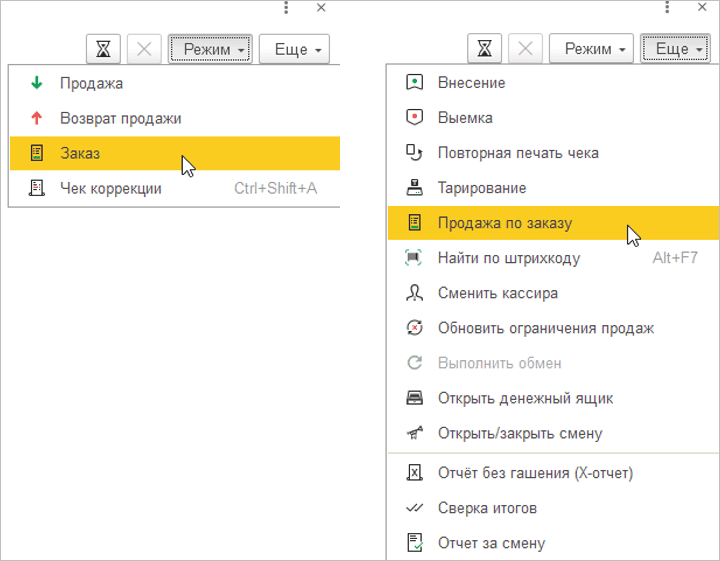The image size is (720, 561).
Task: Select Отчёт без гашения (X-отчет)
Action: coord(535,473)
